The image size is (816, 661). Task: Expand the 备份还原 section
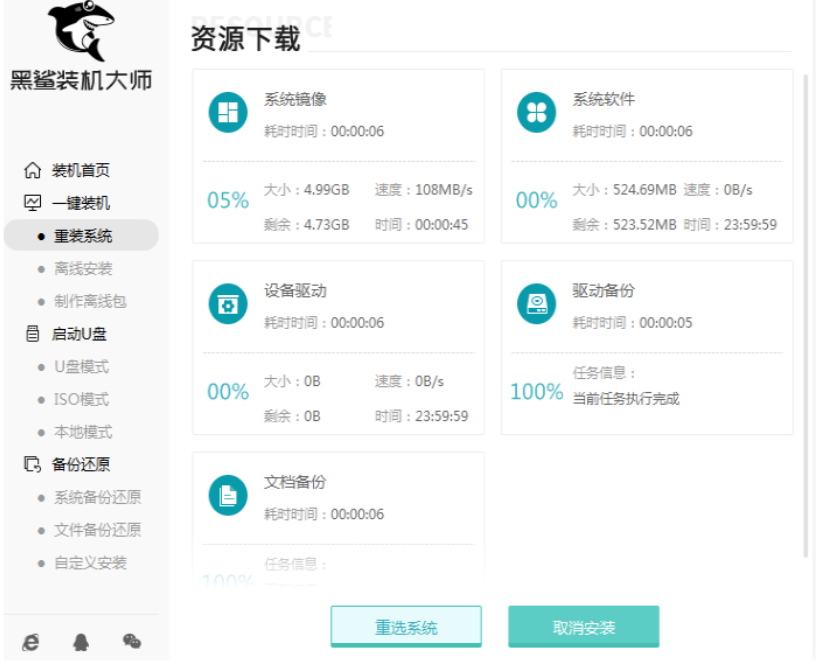(80, 464)
